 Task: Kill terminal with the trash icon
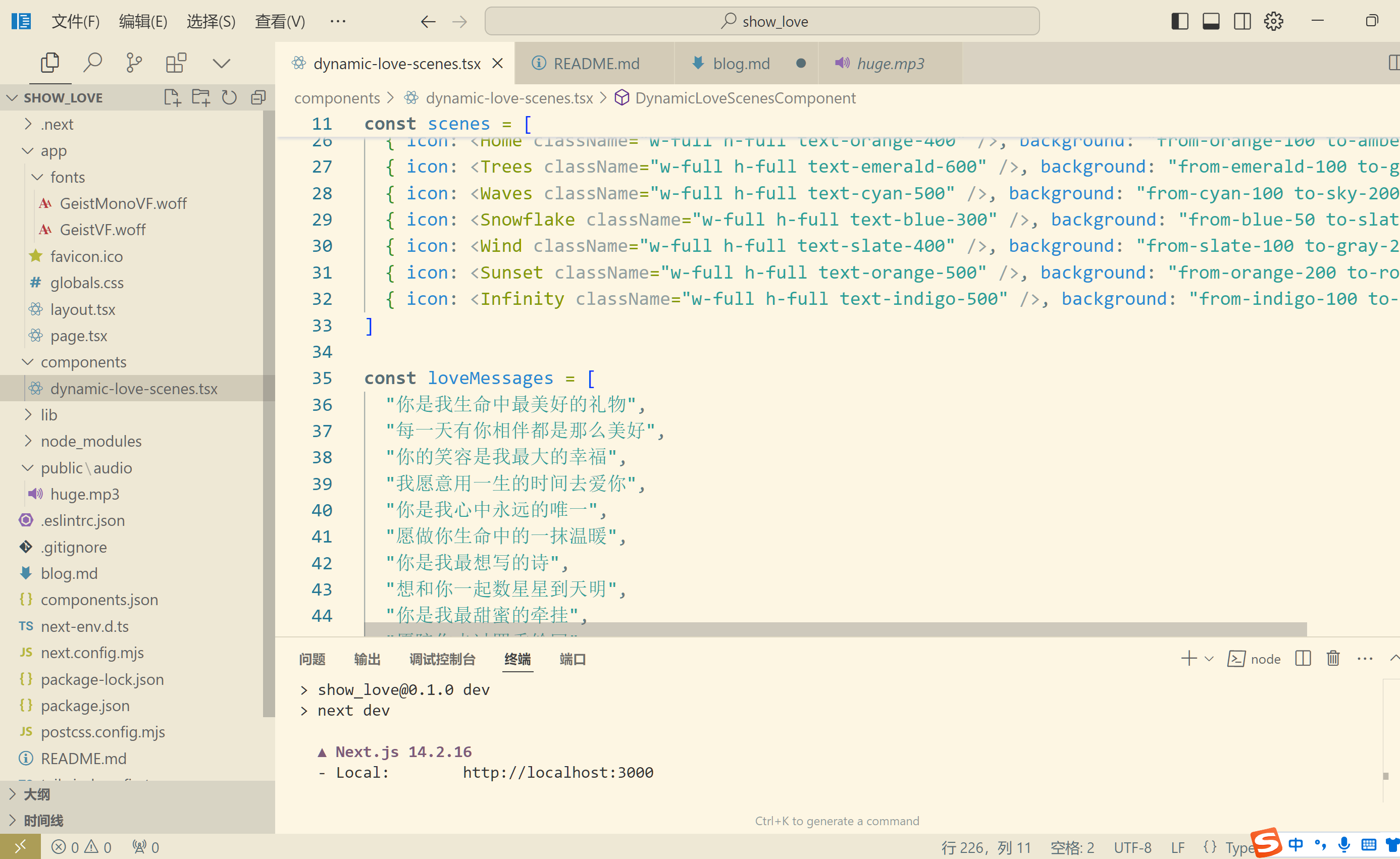tap(1333, 659)
